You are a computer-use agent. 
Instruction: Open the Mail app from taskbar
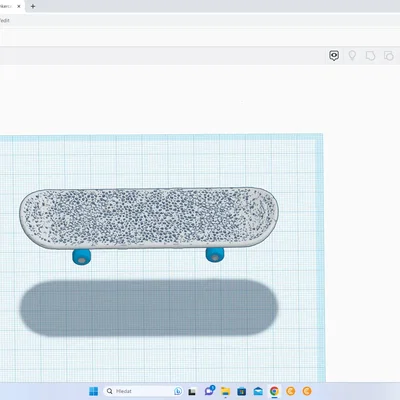point(258,391)
